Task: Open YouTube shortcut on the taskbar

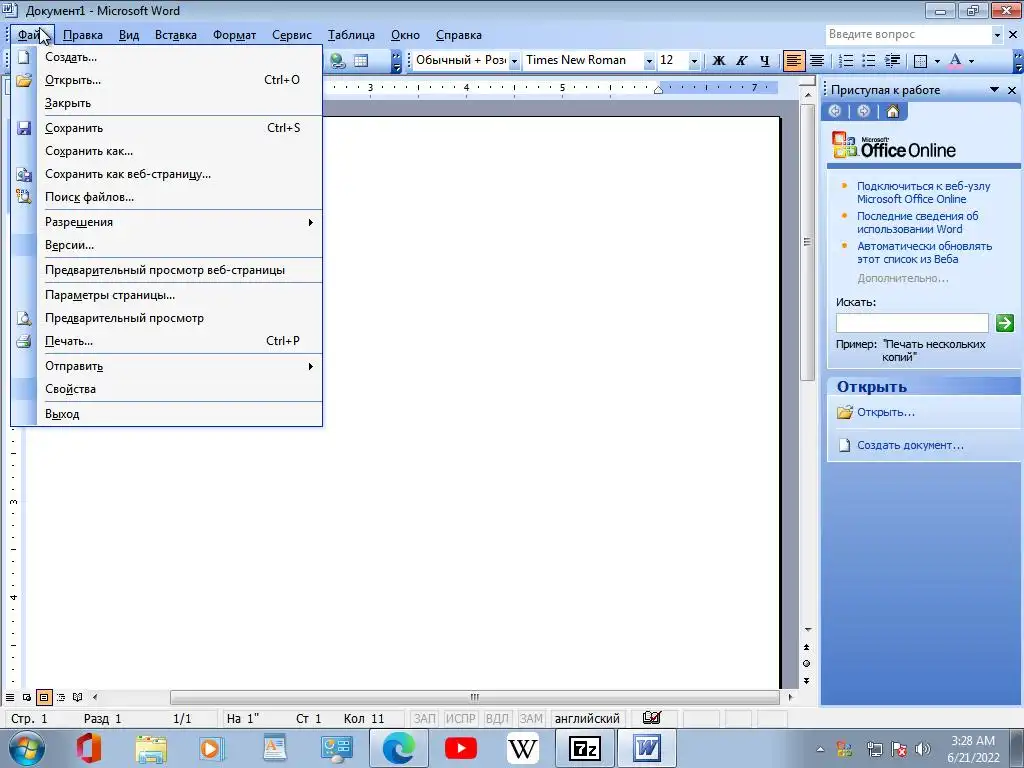Action: (461, 748)
